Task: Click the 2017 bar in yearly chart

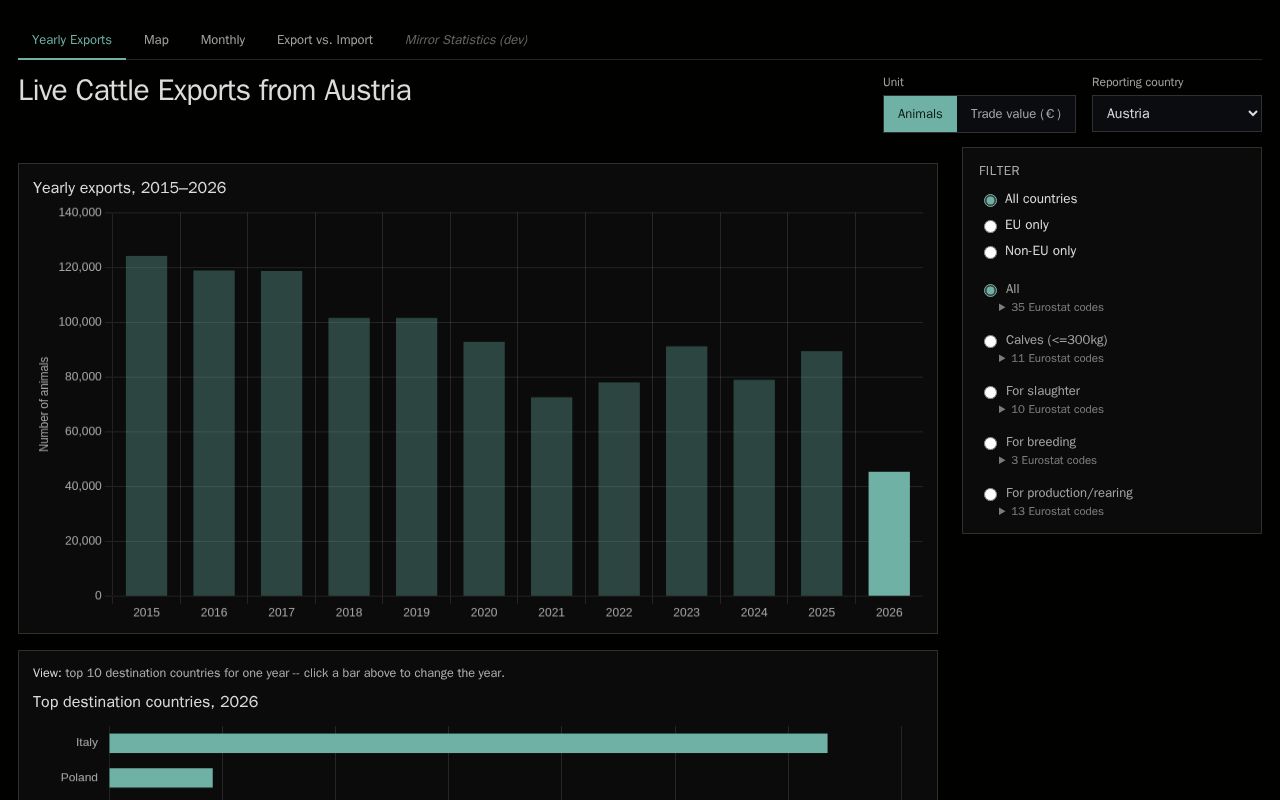Action: (281, 433)
